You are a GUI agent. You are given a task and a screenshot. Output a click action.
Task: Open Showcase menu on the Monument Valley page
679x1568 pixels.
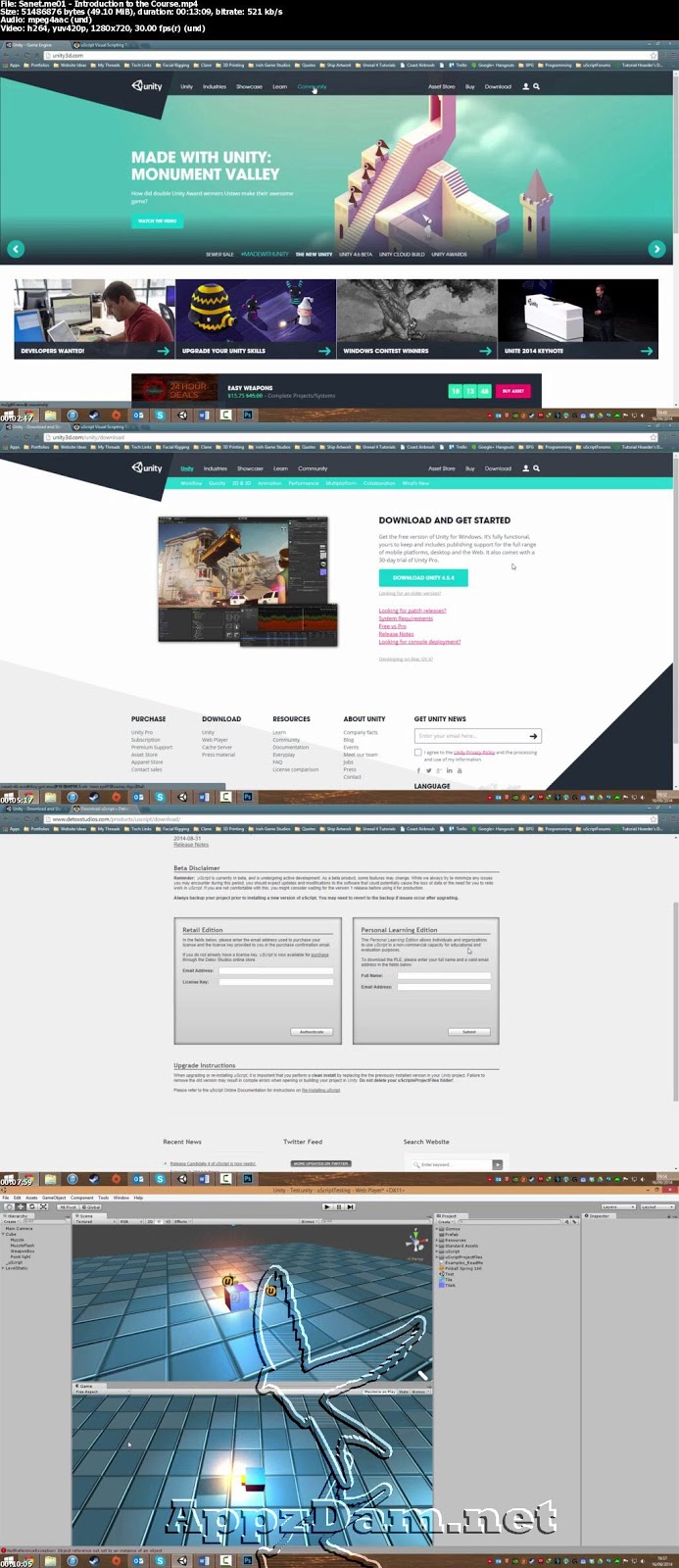(x=249, y=86)
